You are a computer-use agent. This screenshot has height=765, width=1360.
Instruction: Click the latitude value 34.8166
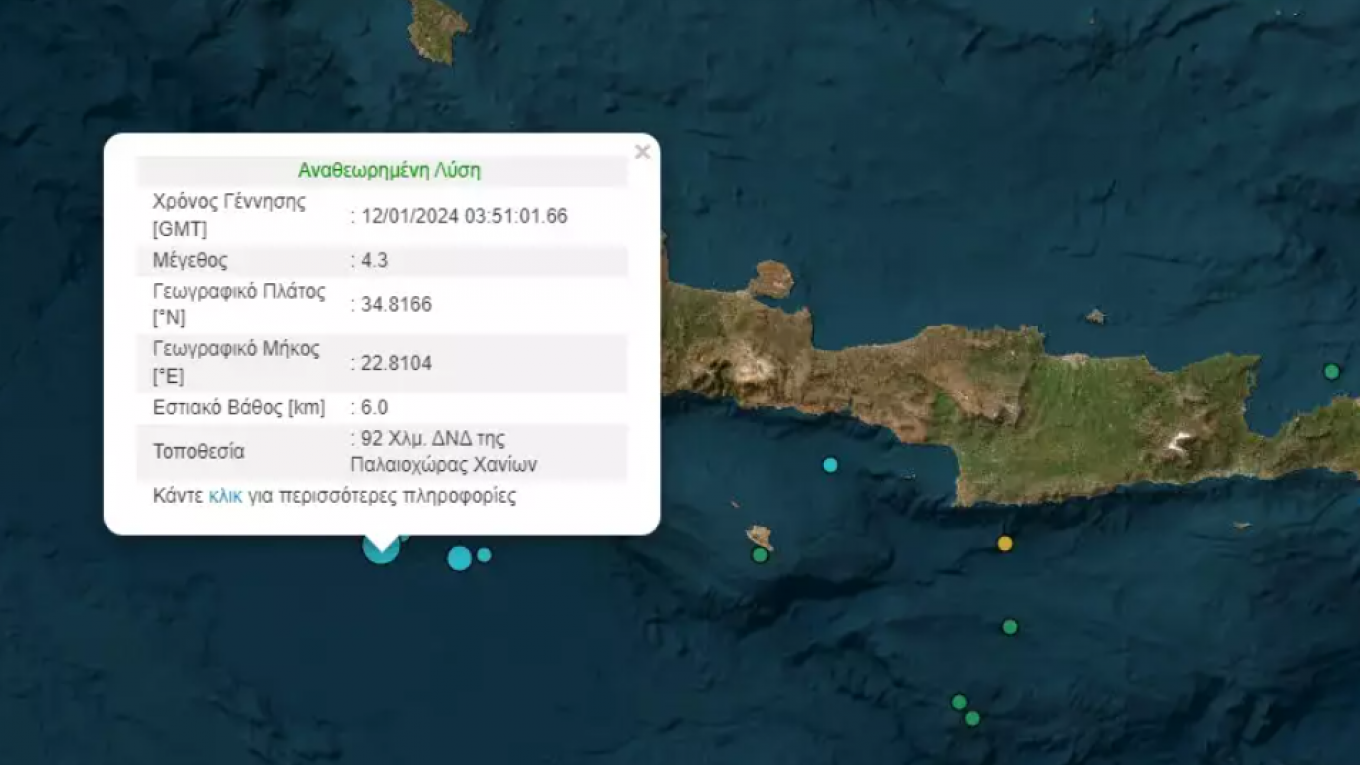396,305
